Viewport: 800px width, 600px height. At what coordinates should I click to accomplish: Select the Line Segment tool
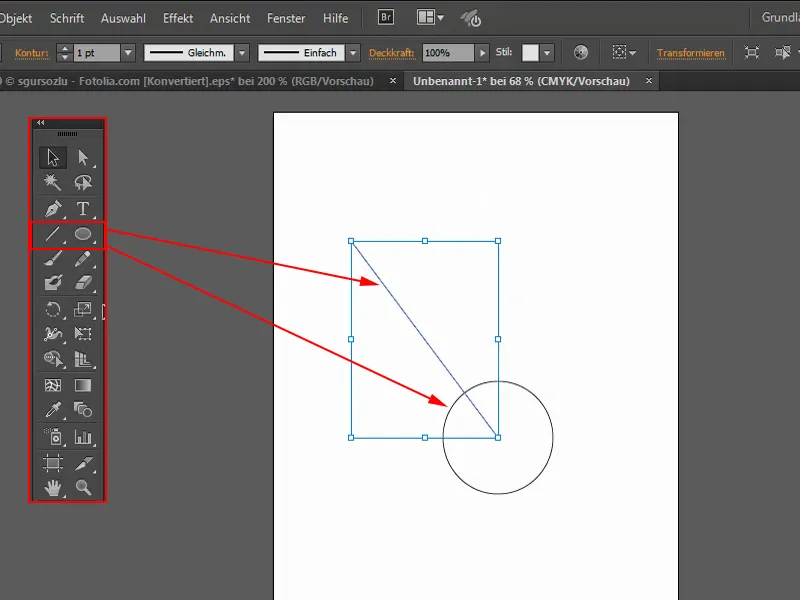point(53,234)
